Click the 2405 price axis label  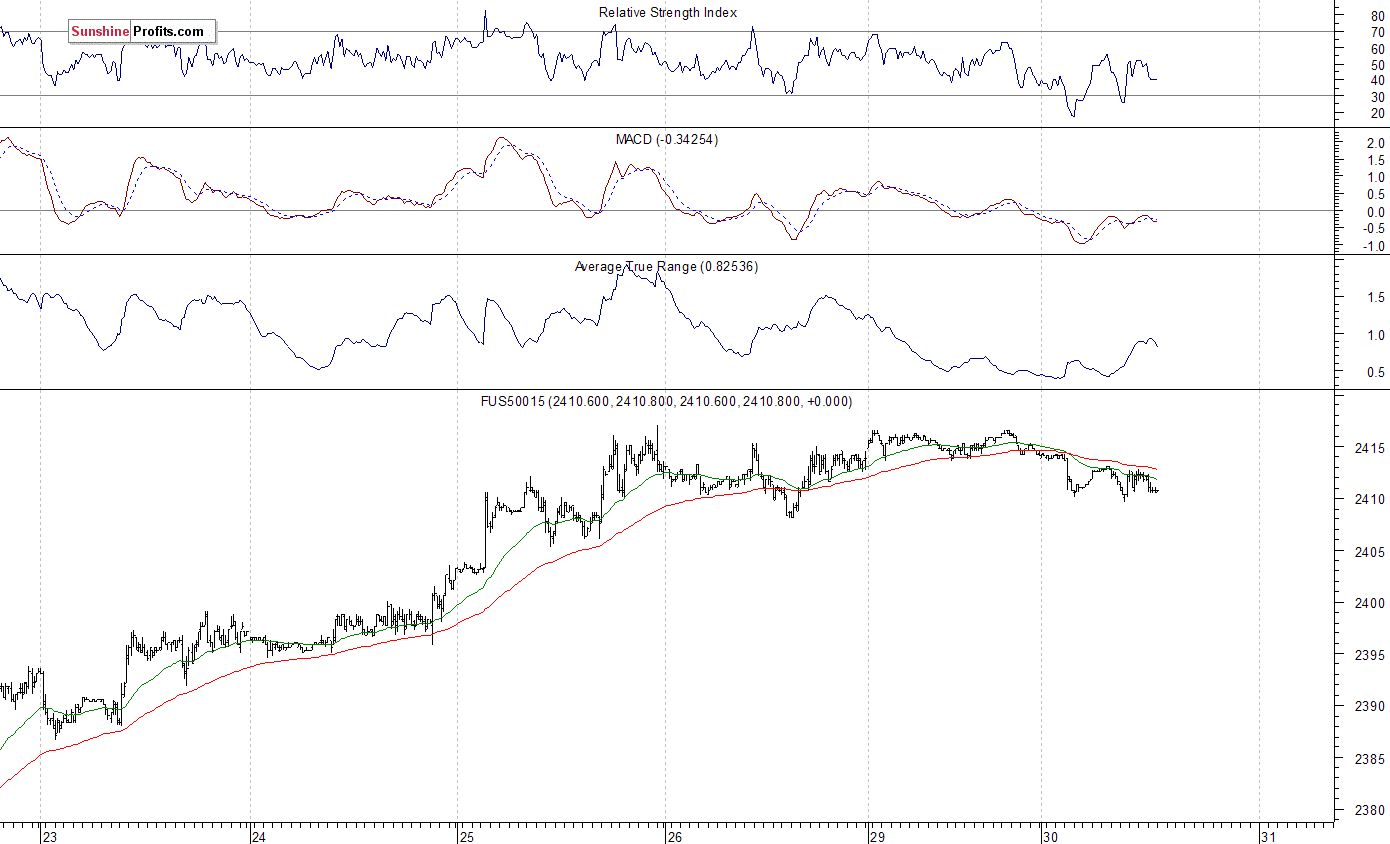coord(1371,552)
